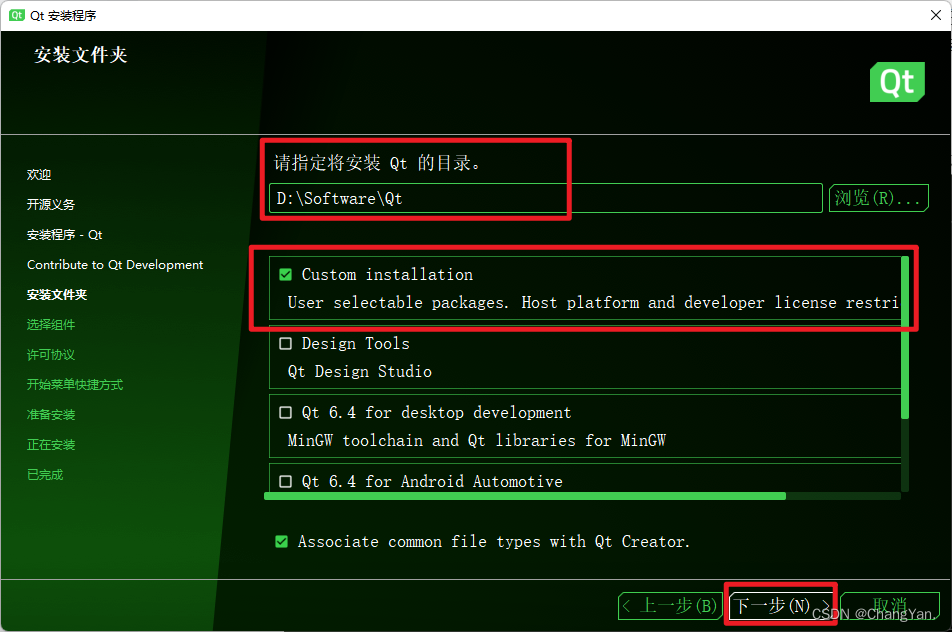This screenshot has height=632, width=952.
Task: Select the 开源义务 step in the sidebar
Action: coord(51,205)
